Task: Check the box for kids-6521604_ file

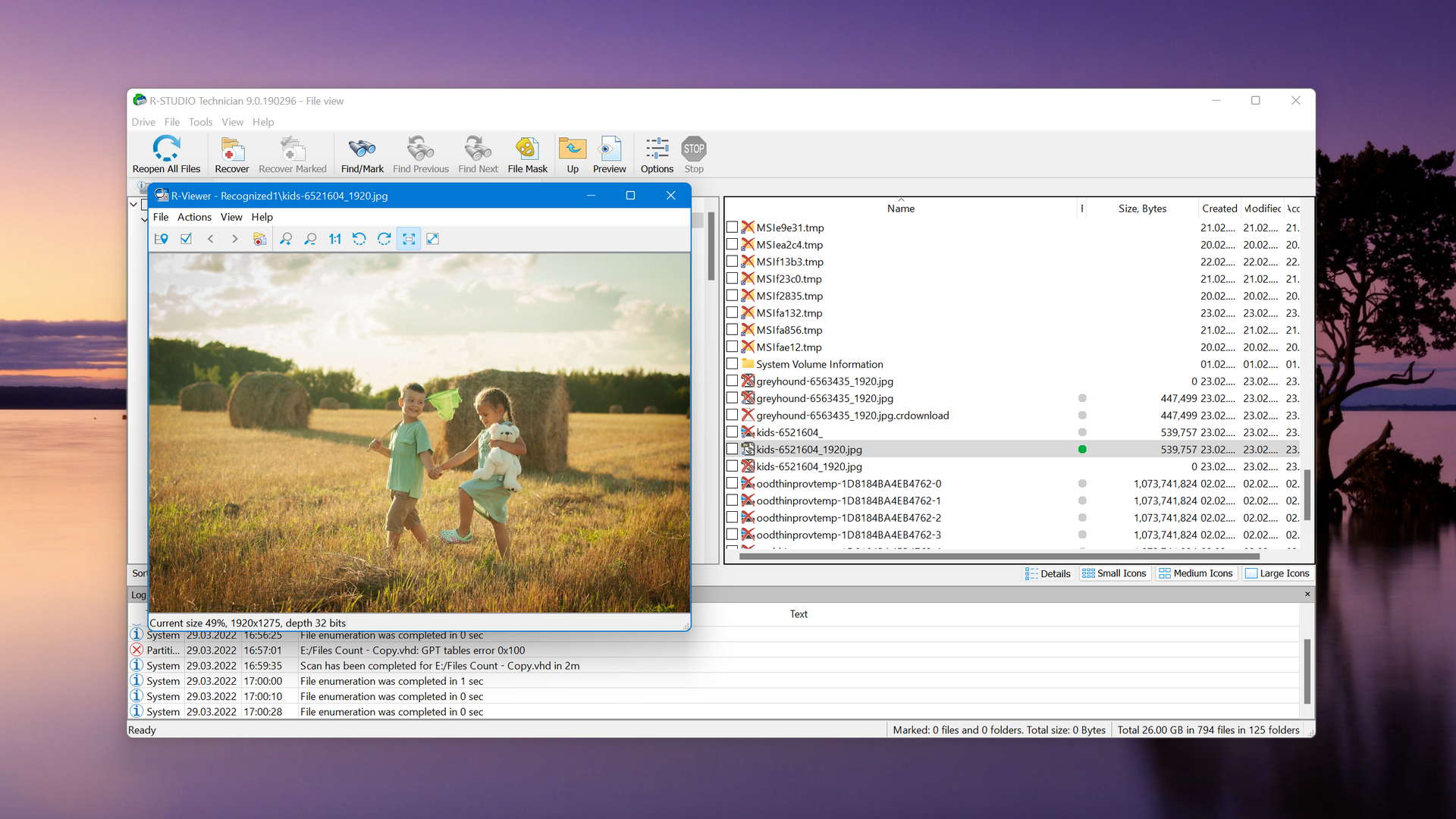Action: 732,431
